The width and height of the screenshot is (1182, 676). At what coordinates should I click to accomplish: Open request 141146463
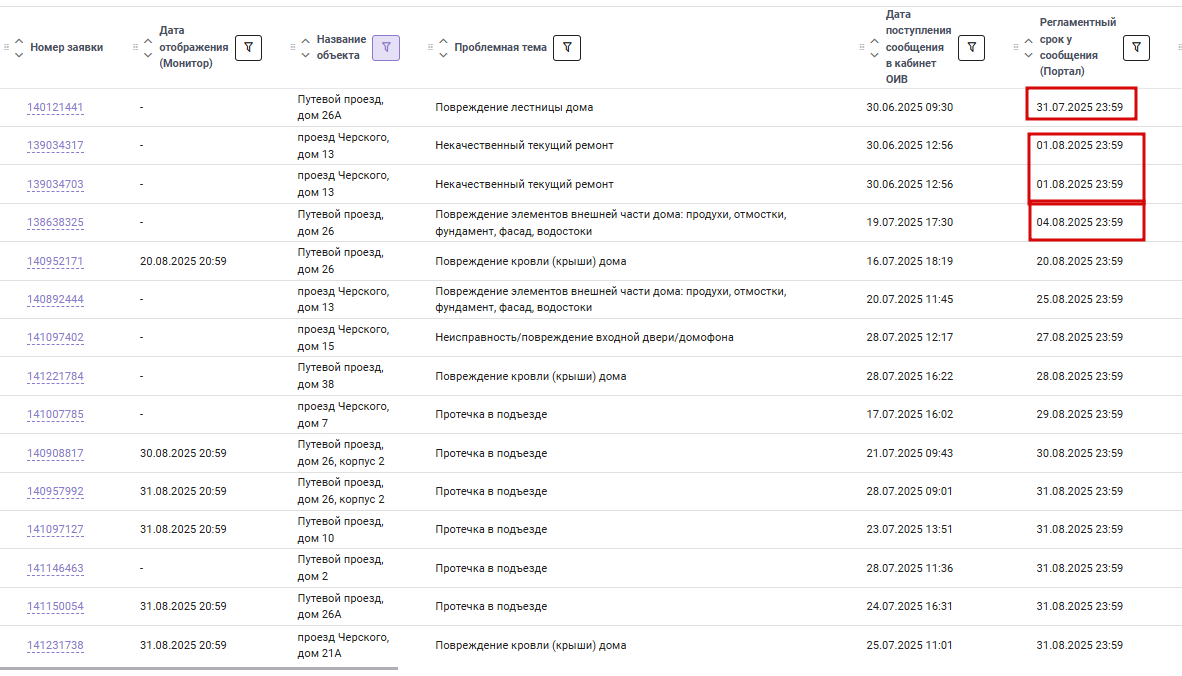coord(55,568)
